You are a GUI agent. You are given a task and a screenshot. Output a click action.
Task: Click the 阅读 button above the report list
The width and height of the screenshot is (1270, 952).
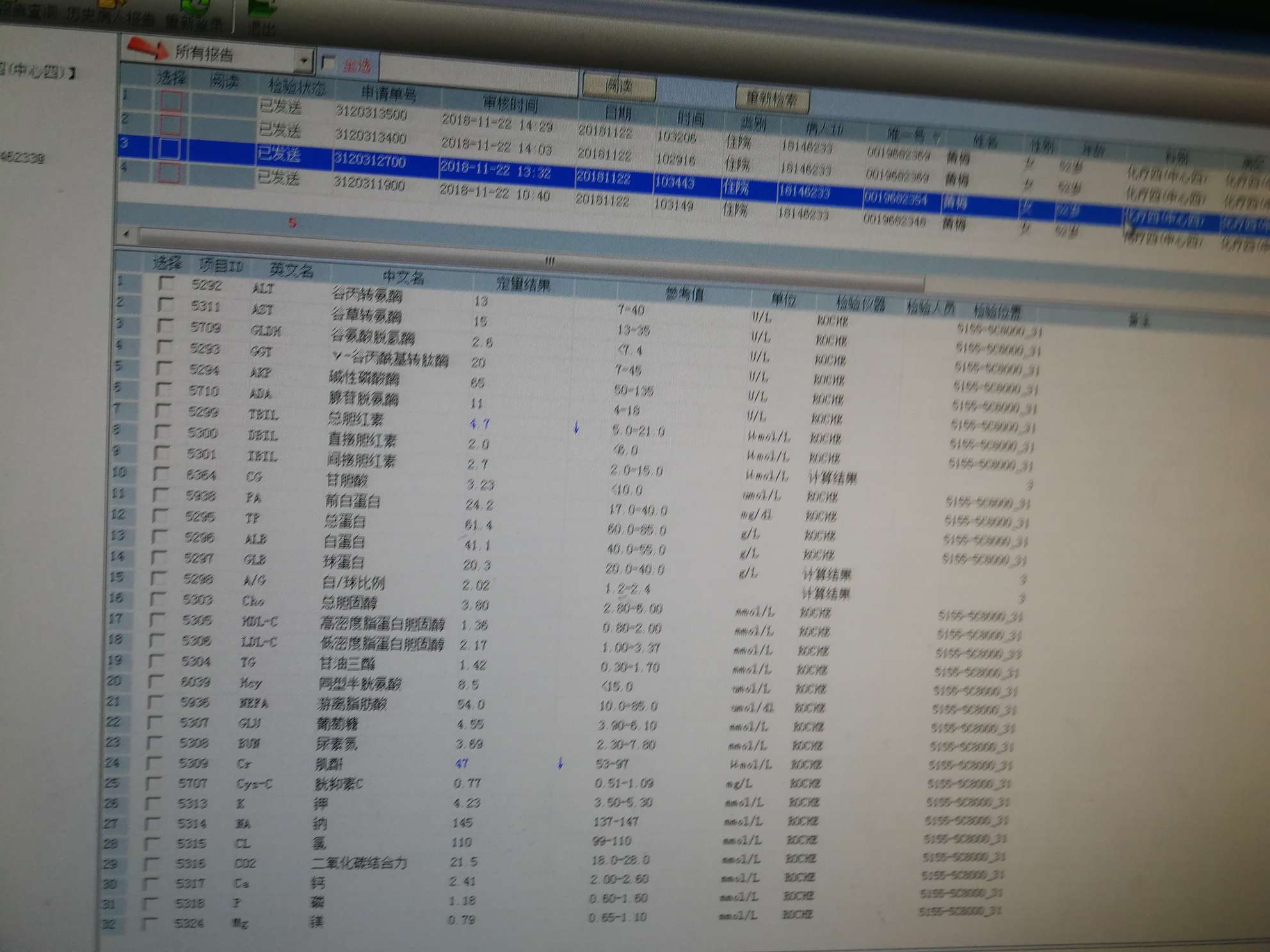point(618,86)
